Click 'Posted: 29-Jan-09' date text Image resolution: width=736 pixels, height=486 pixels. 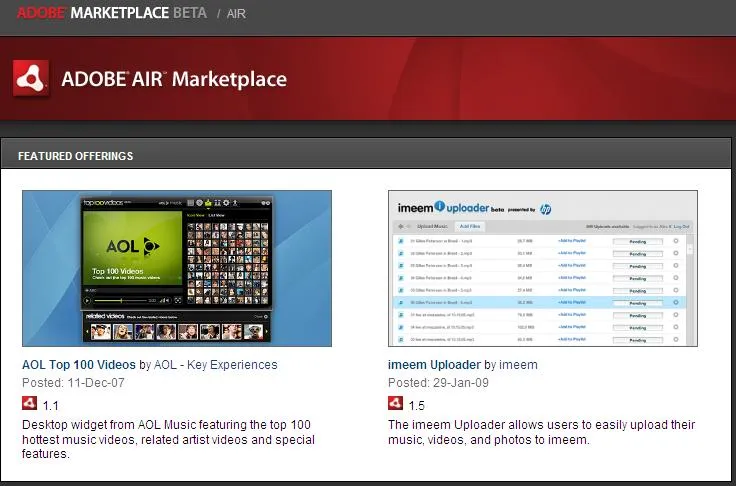click(438, 383)
